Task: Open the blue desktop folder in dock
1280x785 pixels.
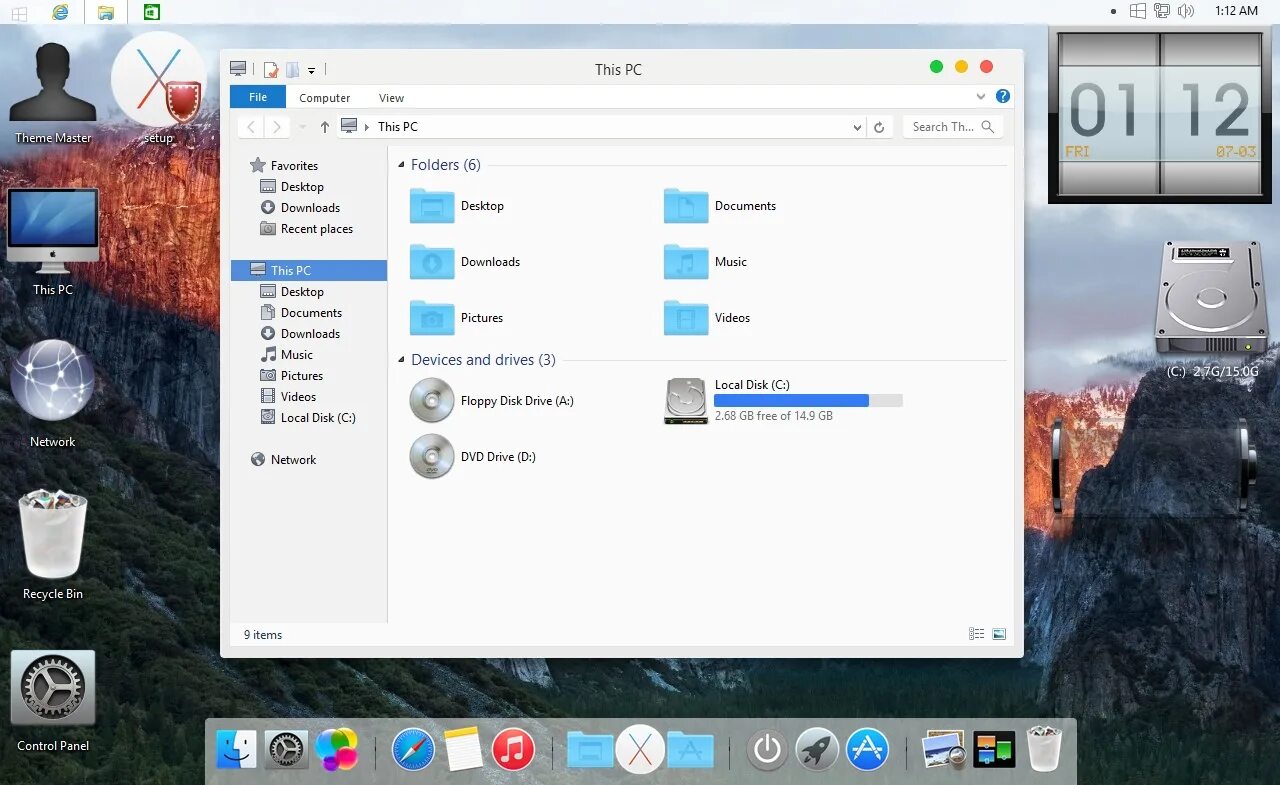Action: pyautogui.click(x=590, y=749)
